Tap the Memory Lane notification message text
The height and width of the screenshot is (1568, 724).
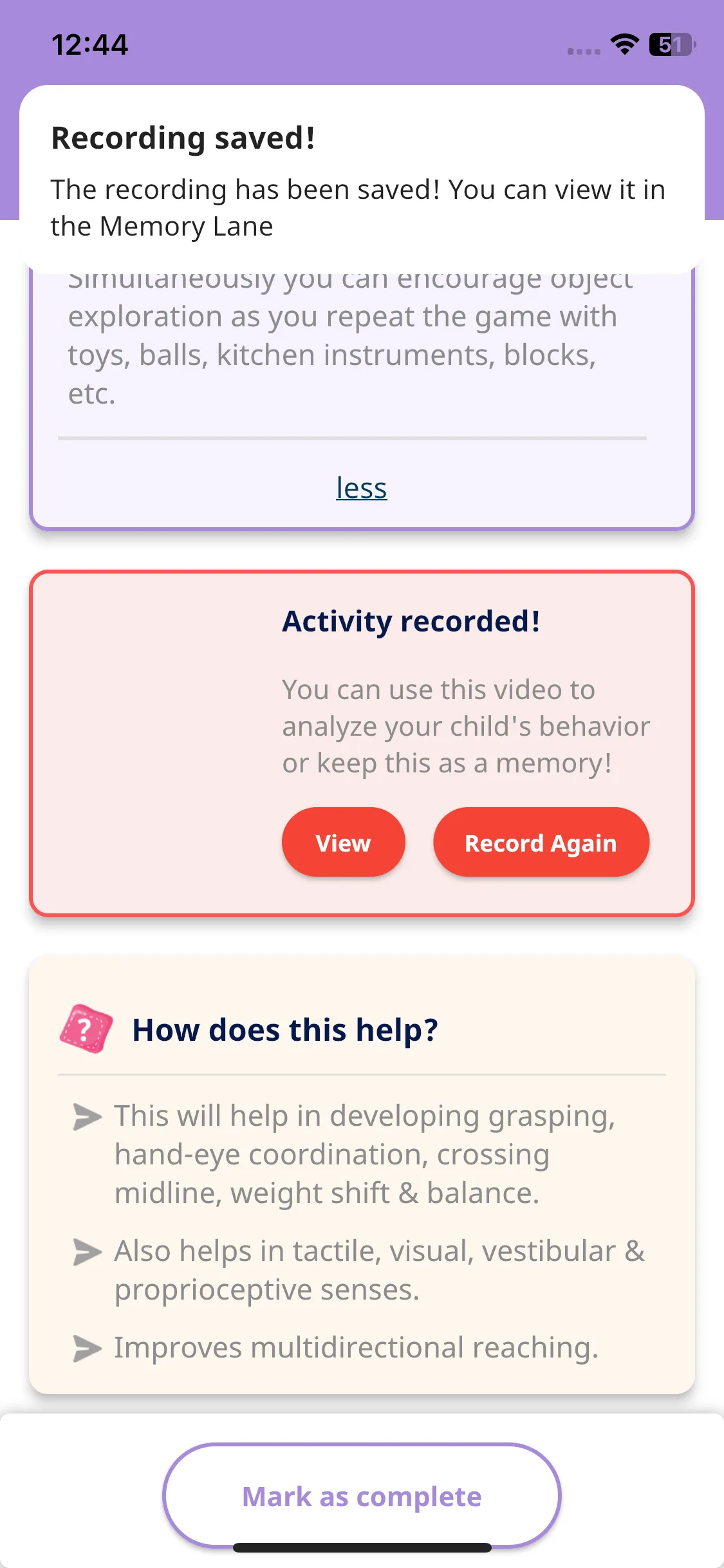358,208
